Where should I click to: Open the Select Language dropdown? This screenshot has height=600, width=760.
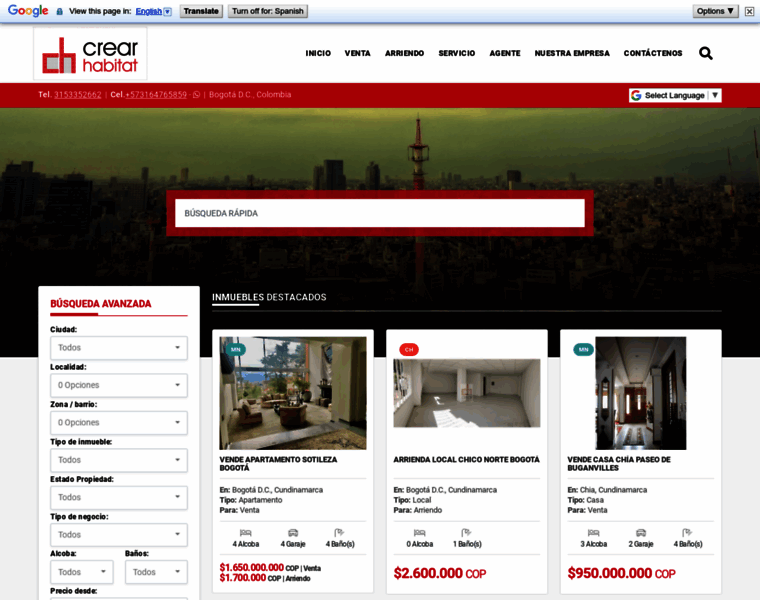tap(675, 95)
